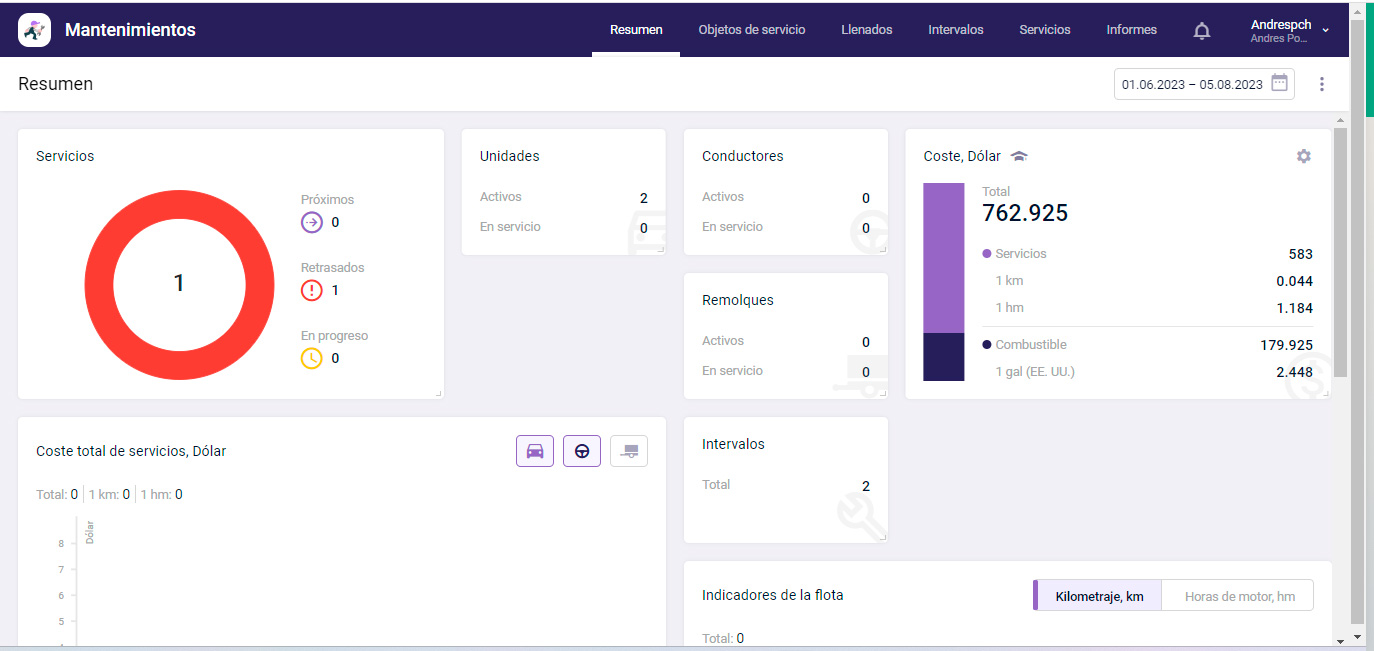Viewport: 1374px width, 651px height.
Task: Click the 1 gal (EE. UU.) value 2.448
Action: [1295, 372]
